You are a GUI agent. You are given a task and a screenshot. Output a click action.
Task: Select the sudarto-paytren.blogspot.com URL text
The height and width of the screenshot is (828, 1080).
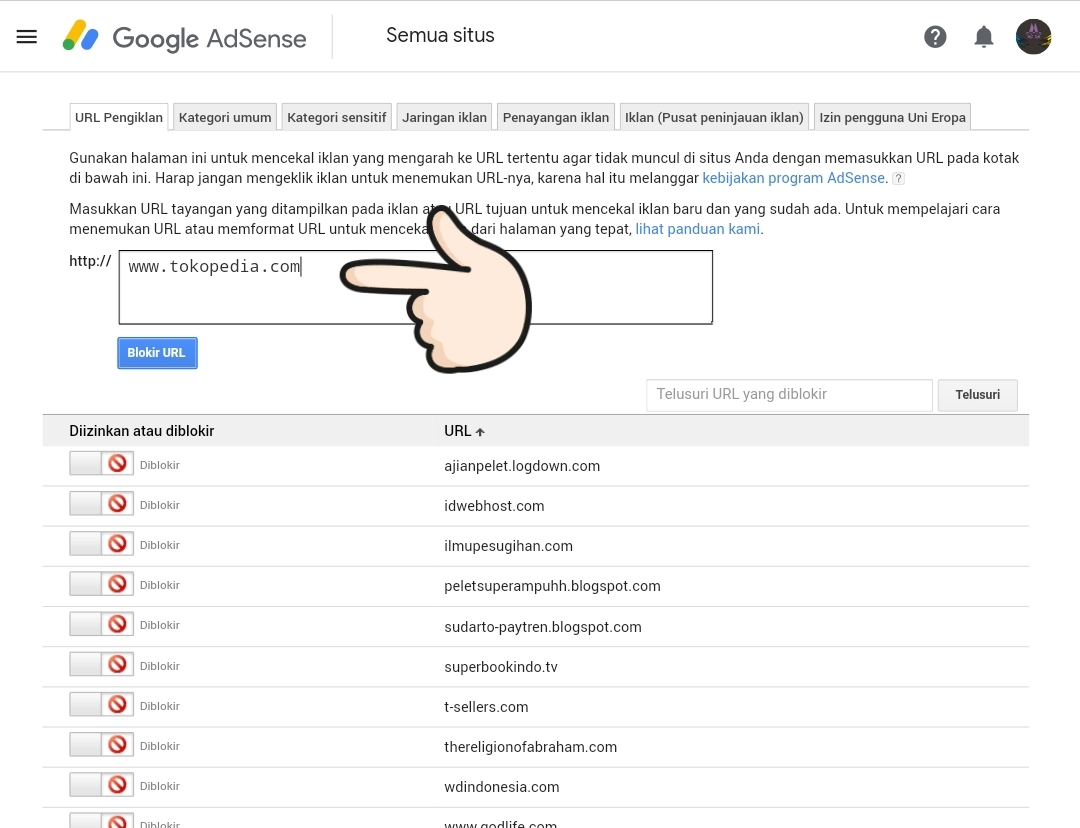(x=543, y=627)
